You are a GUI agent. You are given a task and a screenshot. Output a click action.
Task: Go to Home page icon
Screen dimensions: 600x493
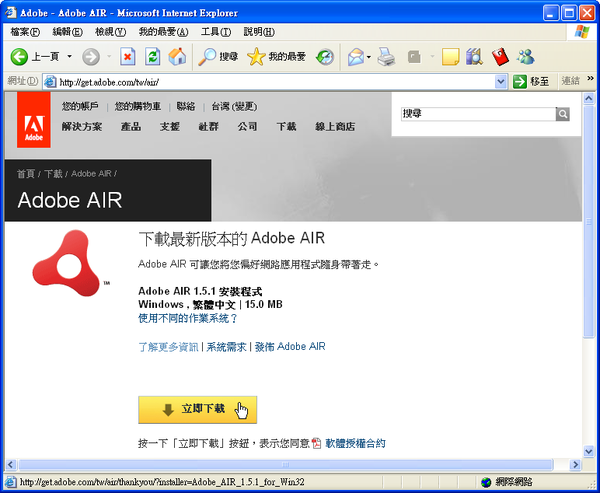[x=177, y=57]
